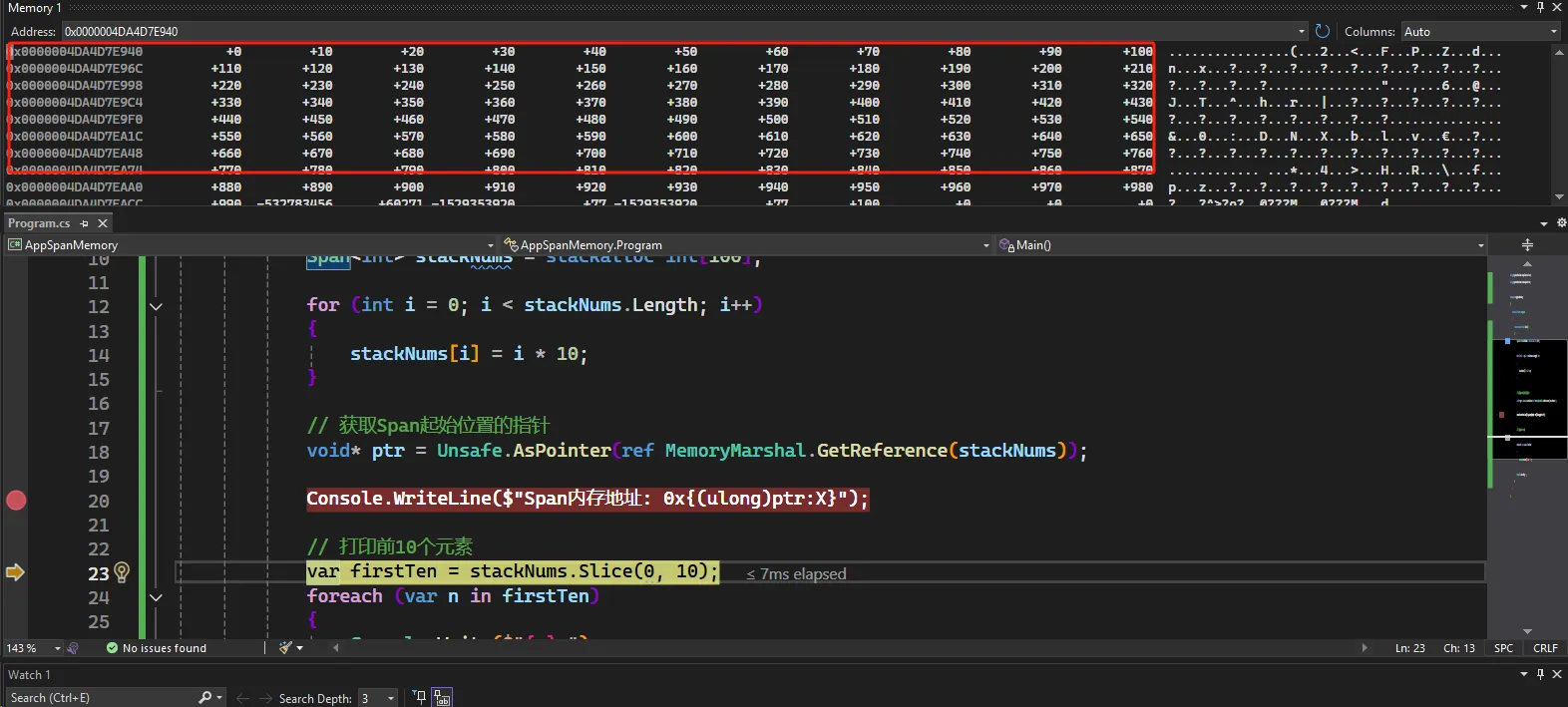Open the Columns Auto dropdown
The height and width of the screenshot is (707, 1568).
(1480, 32)
